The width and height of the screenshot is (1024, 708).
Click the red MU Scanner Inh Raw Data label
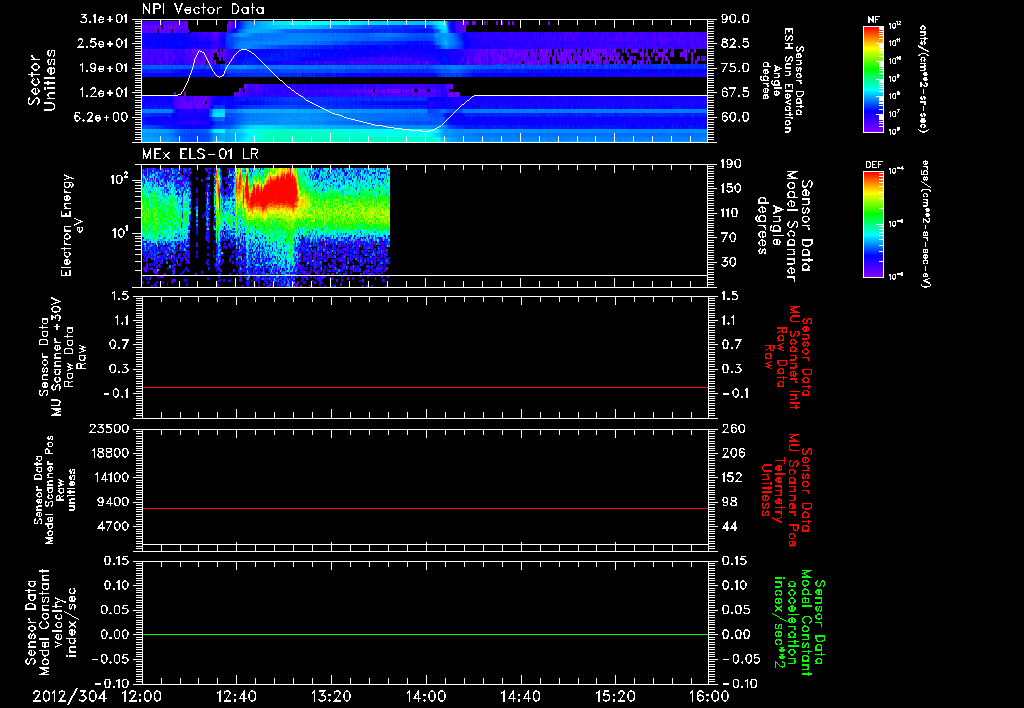[790, 358]
